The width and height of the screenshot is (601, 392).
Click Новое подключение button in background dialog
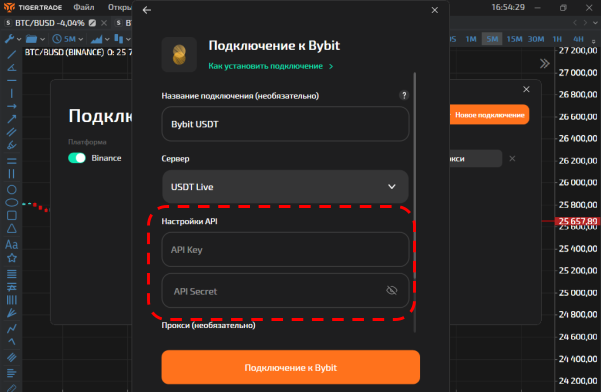489,115
